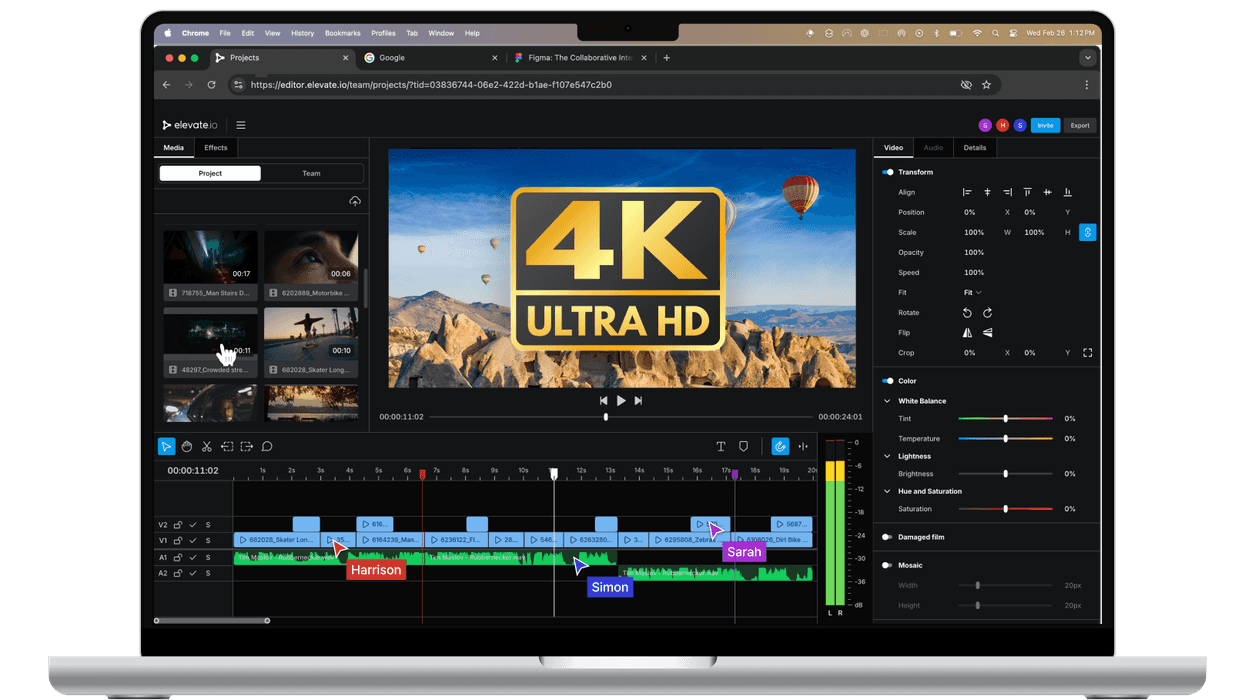Click the split-at-playhead icon
Viewport: 1245px width, 700px height.
(x=803, y=447)
